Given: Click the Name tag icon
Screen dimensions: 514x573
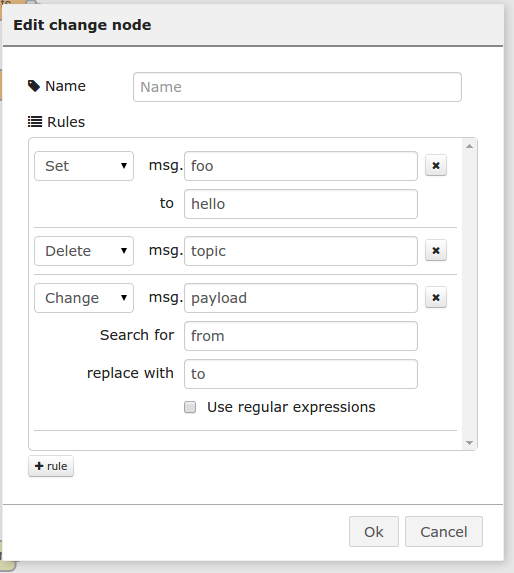Looking at the screenshot, I should pyautogui.click(x=34, y=86).
